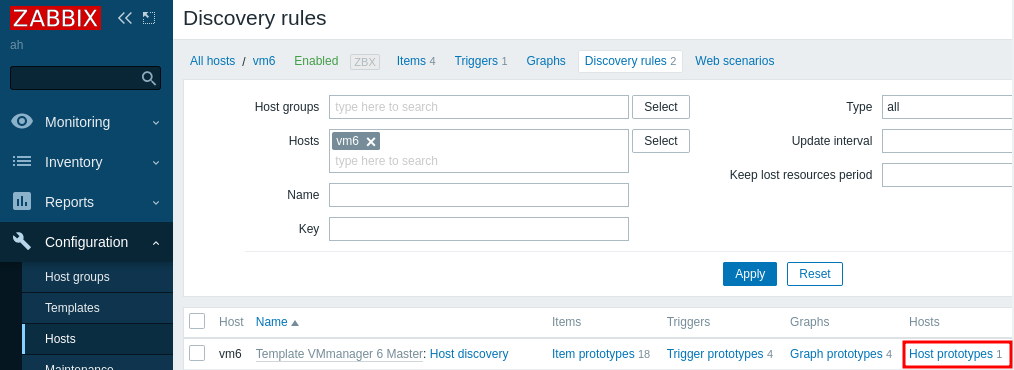Click Select button next to Hosts
Screen dimensions: 1014x370
click(x=661, y=140)
